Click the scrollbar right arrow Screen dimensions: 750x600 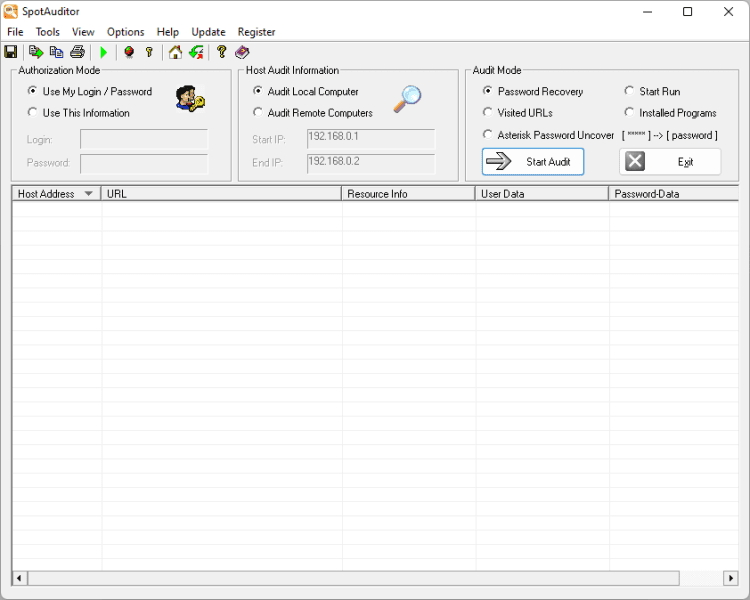pyautogui.click(x=730, y=578)
